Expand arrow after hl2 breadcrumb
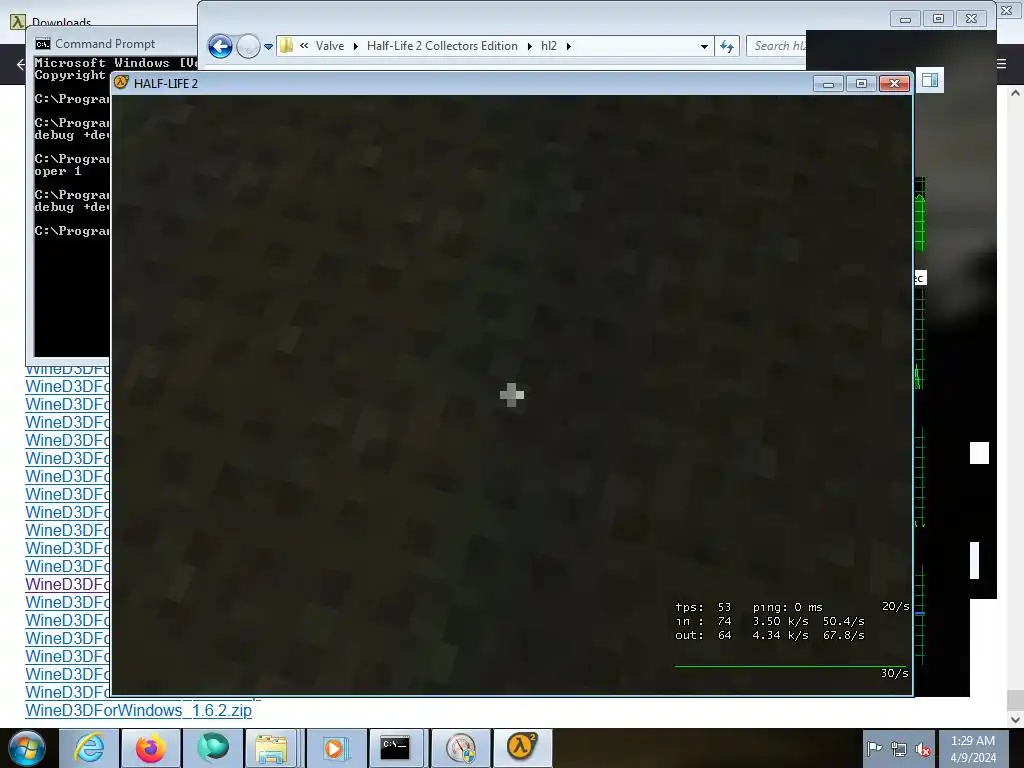Image resolution: width=1024 pixels, height=768 pixels. tap(568, 46)
